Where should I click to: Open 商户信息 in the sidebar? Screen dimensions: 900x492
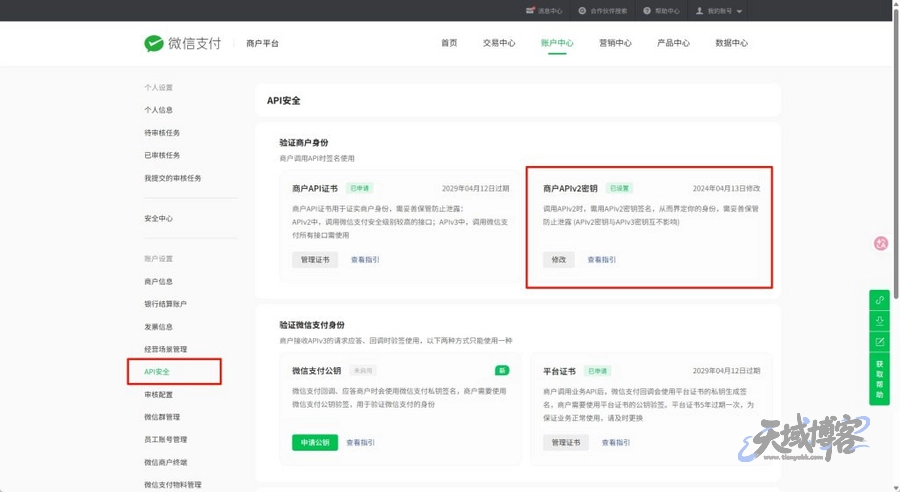(158, 281)
